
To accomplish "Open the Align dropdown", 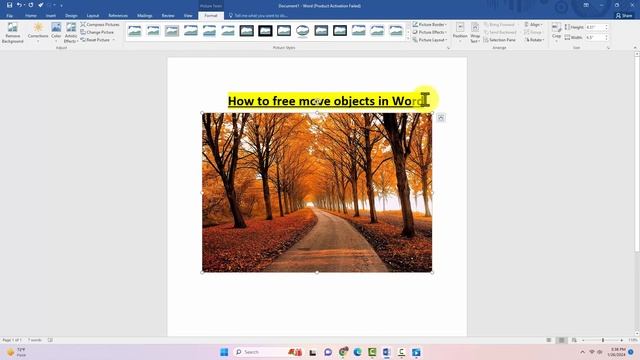I will 533,24.
